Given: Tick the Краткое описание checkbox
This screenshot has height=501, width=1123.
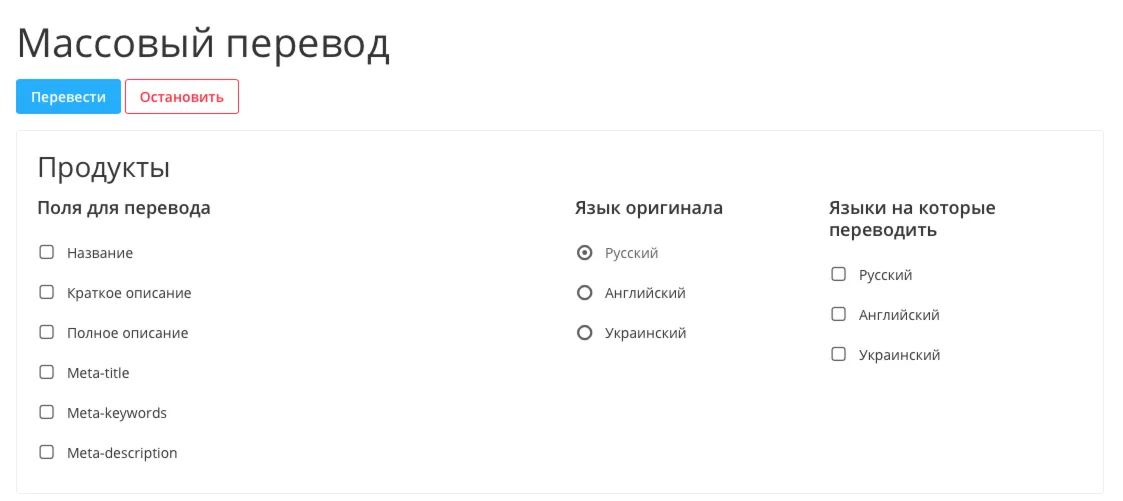Looking at the screenshot, I should click(x=46, y=293).
